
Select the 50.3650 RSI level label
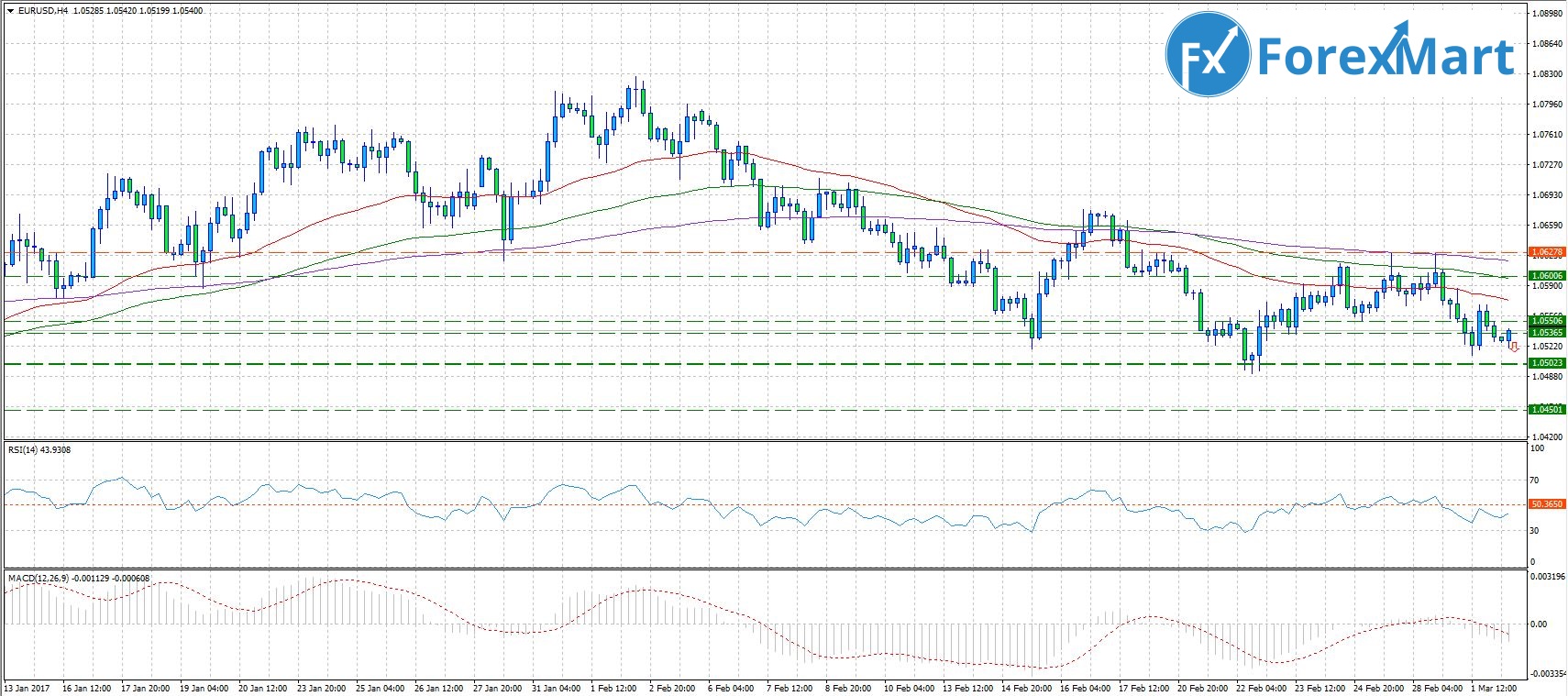coord(1547,504)
